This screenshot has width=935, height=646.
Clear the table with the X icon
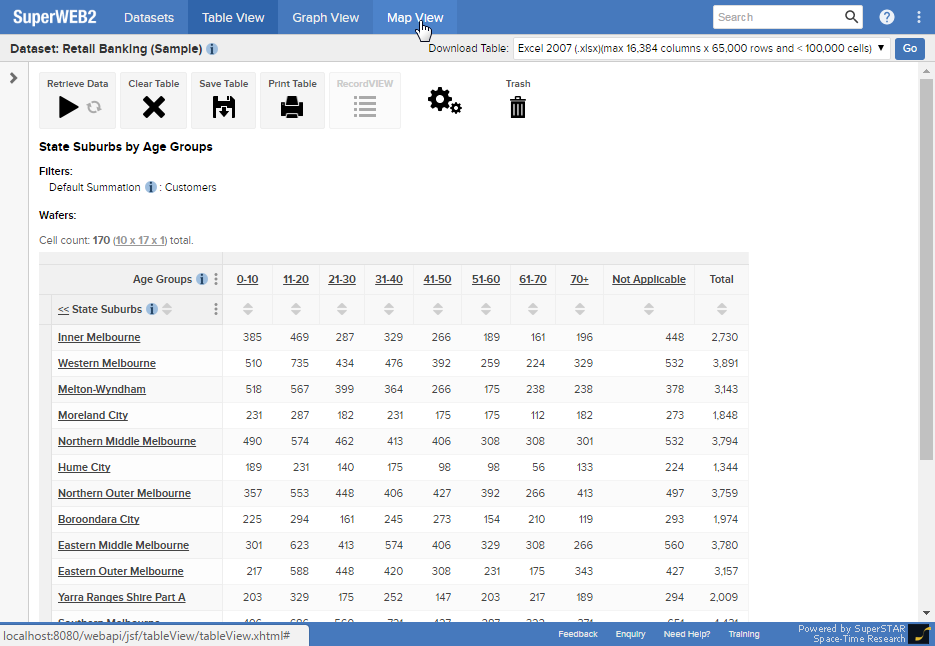tap(153, 107)
